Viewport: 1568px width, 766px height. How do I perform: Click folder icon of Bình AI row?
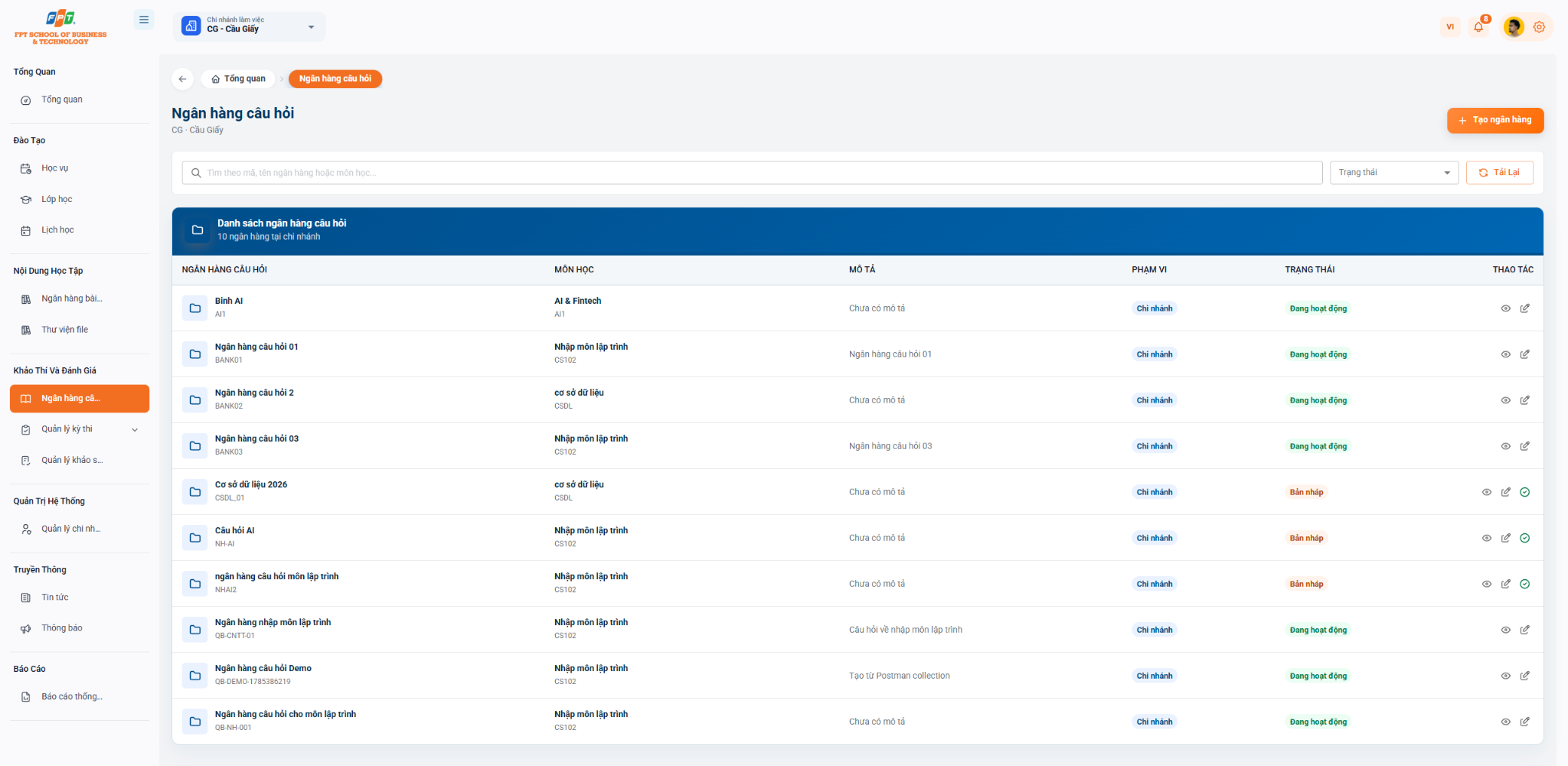[x=195, y=308]
